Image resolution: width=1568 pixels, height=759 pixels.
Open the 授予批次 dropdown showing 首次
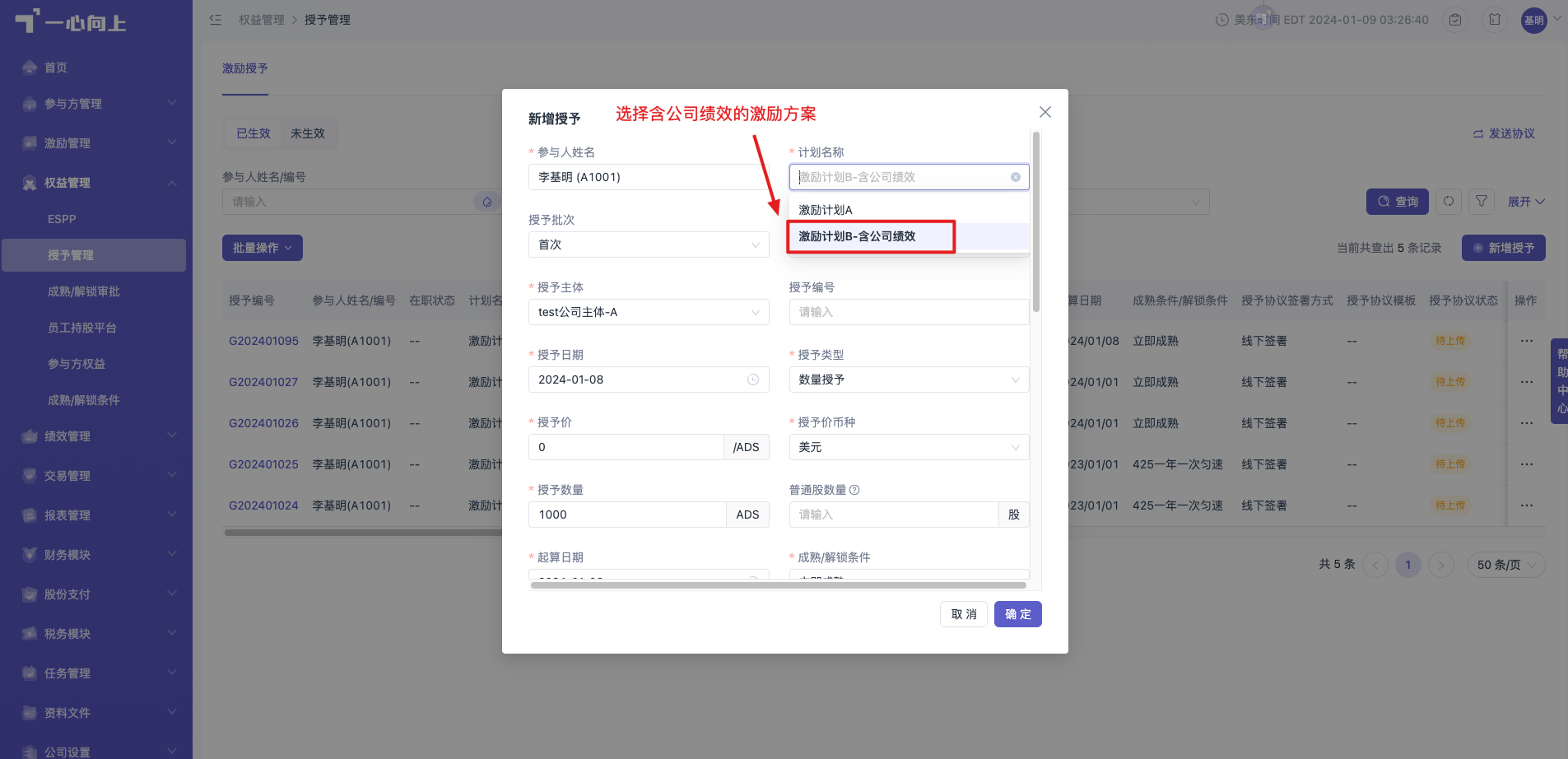(649, 244)
